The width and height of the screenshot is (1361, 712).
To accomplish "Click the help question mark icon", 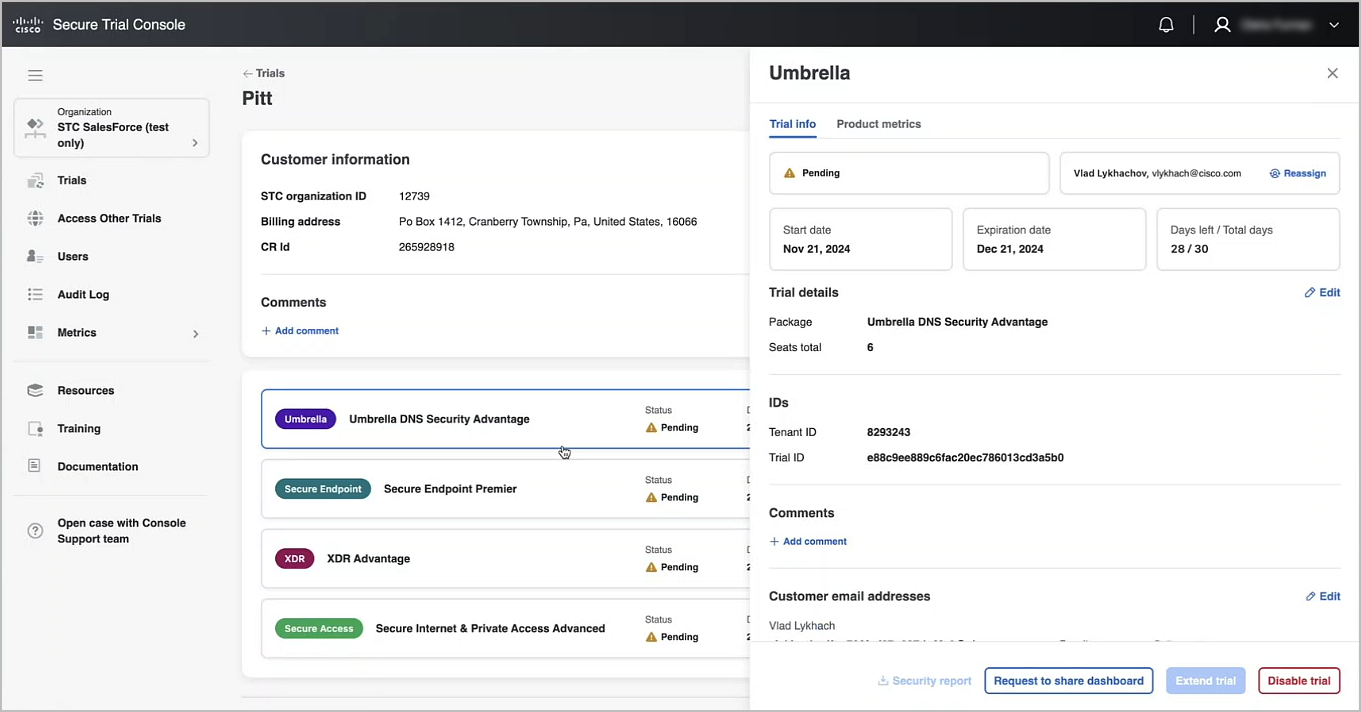I will (x=35, y=531).
